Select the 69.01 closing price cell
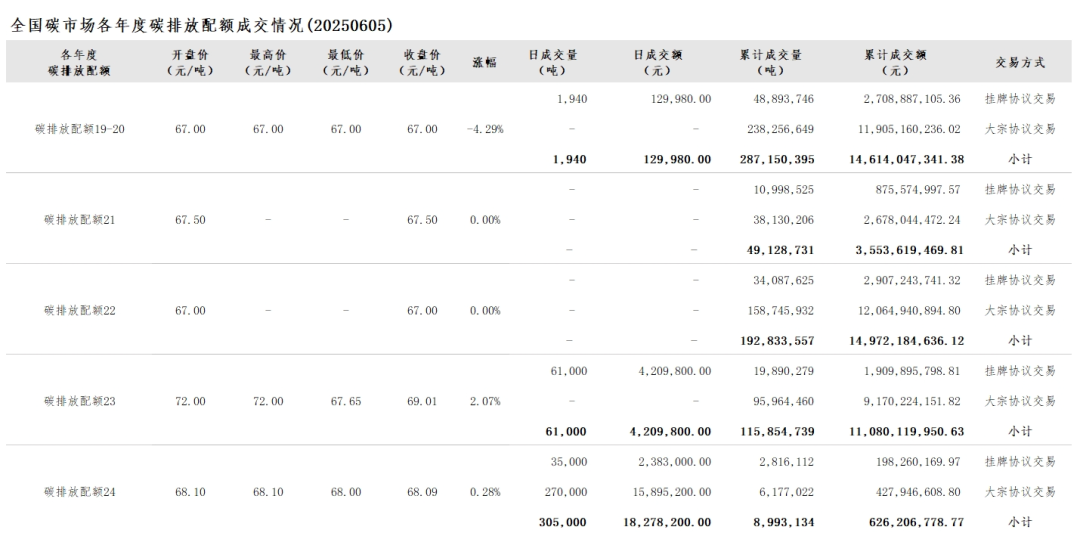This screenshot has height=536, width=1080. (x=422, y=401)
